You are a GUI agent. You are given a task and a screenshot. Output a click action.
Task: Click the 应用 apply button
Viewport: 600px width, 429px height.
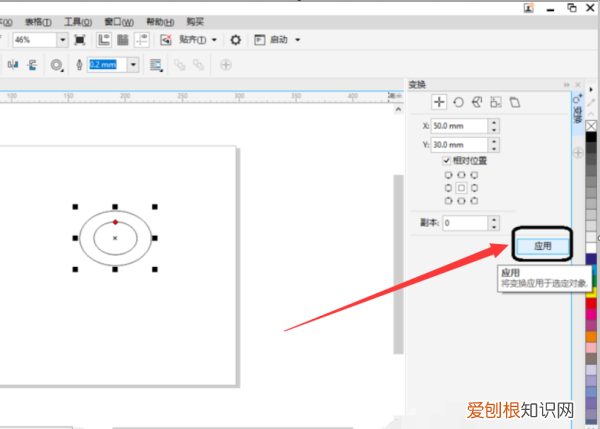click(x=542, y=245)
